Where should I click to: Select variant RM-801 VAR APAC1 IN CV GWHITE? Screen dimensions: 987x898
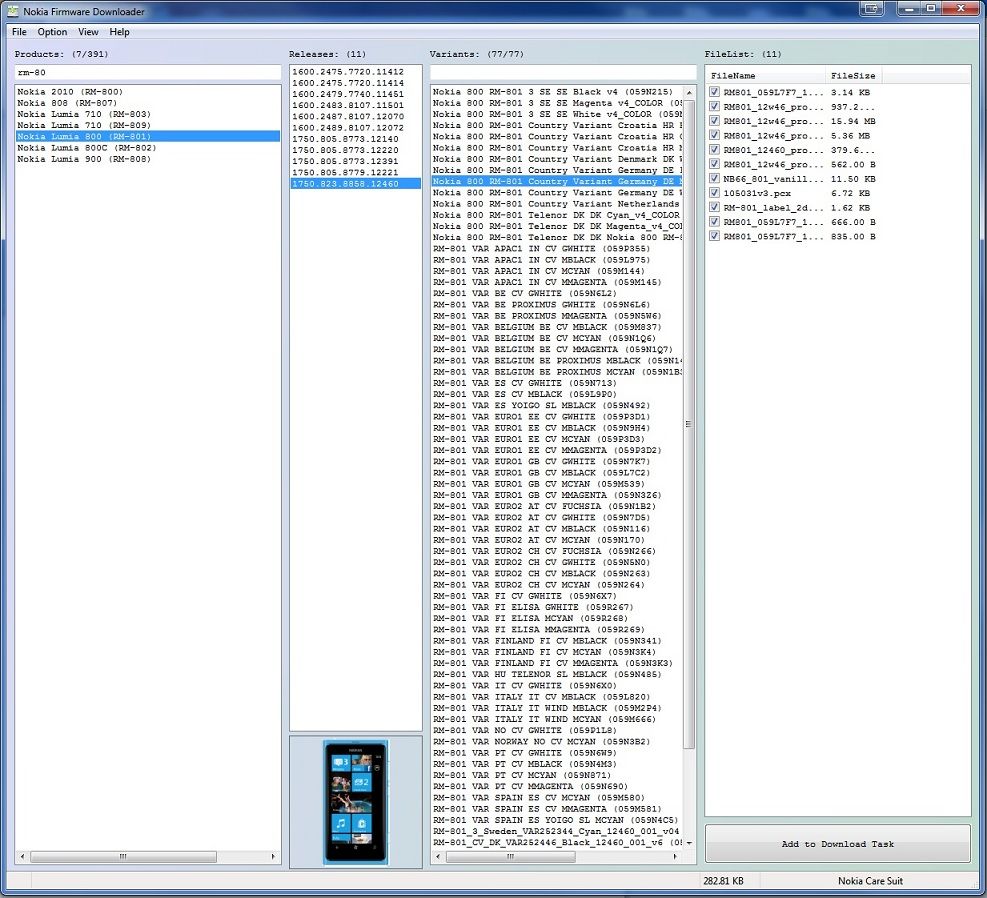tap(557, 248)
